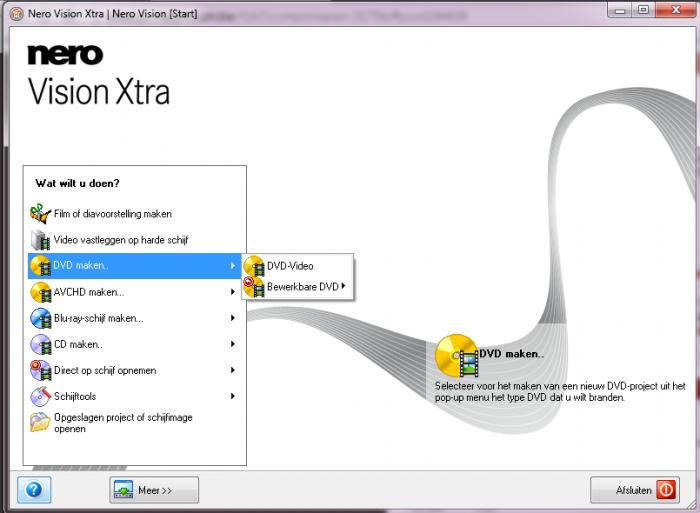This screenshot has width=700, height=513.
Task: Click the monitor icon on the Meer button
Action: coord(123,490)
